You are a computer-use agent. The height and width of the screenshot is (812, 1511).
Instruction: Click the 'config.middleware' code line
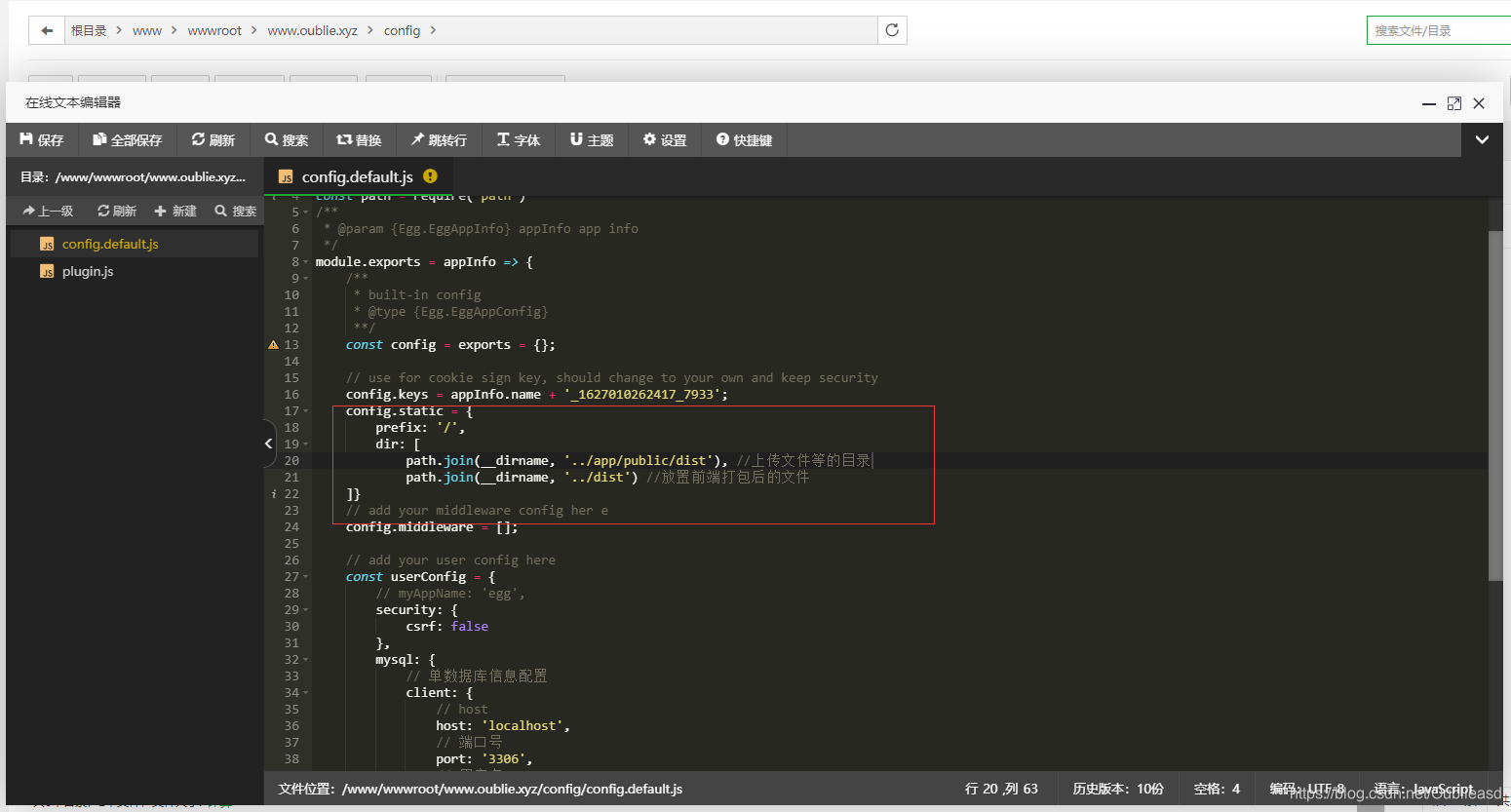click(432, 527)
